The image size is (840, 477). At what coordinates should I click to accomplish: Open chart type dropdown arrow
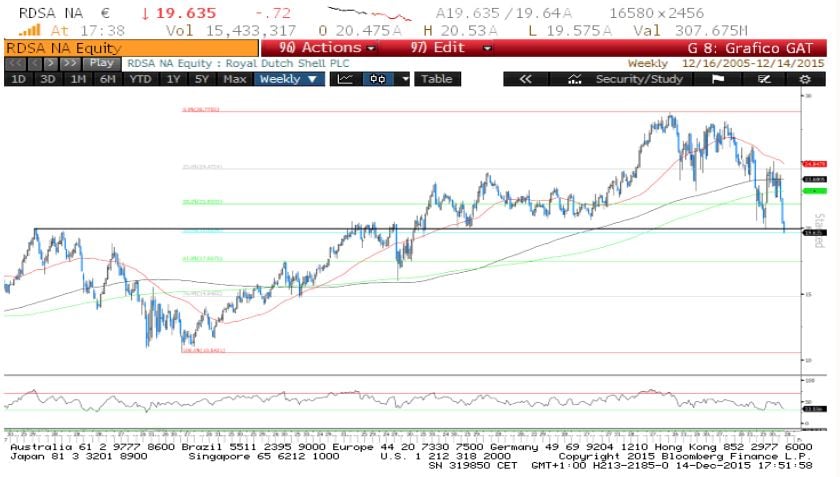tap(405, 79)
